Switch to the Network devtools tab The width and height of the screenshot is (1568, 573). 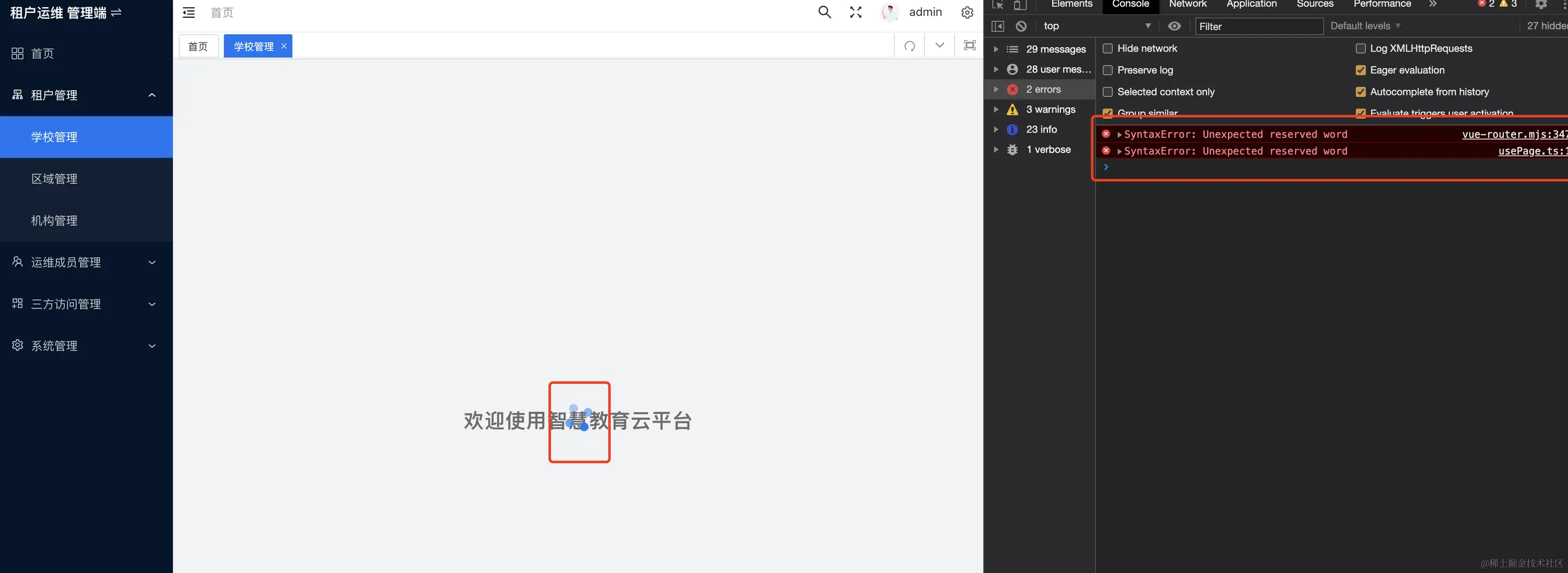click(1187, 4)
